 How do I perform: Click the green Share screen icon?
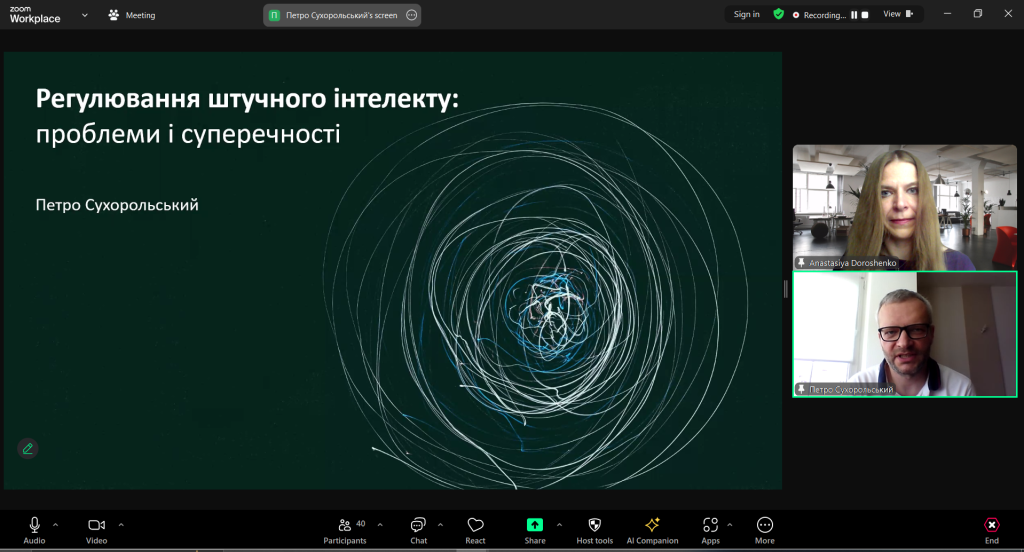pyautogui.click(x=535, y=525)
